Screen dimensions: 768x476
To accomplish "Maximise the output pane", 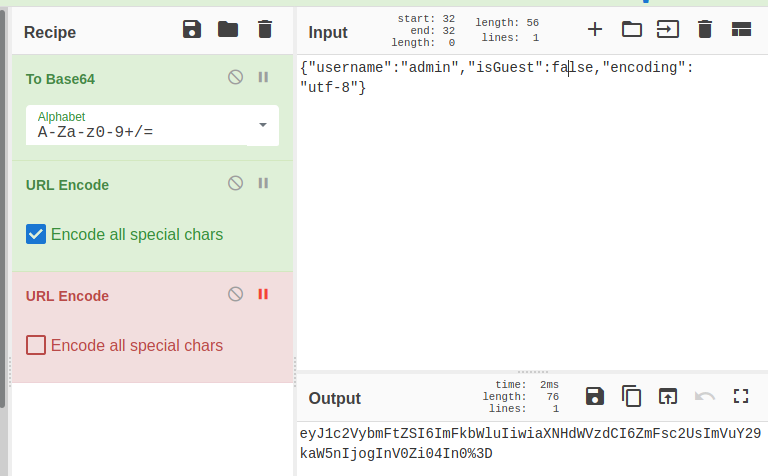I will pos(741,396).
